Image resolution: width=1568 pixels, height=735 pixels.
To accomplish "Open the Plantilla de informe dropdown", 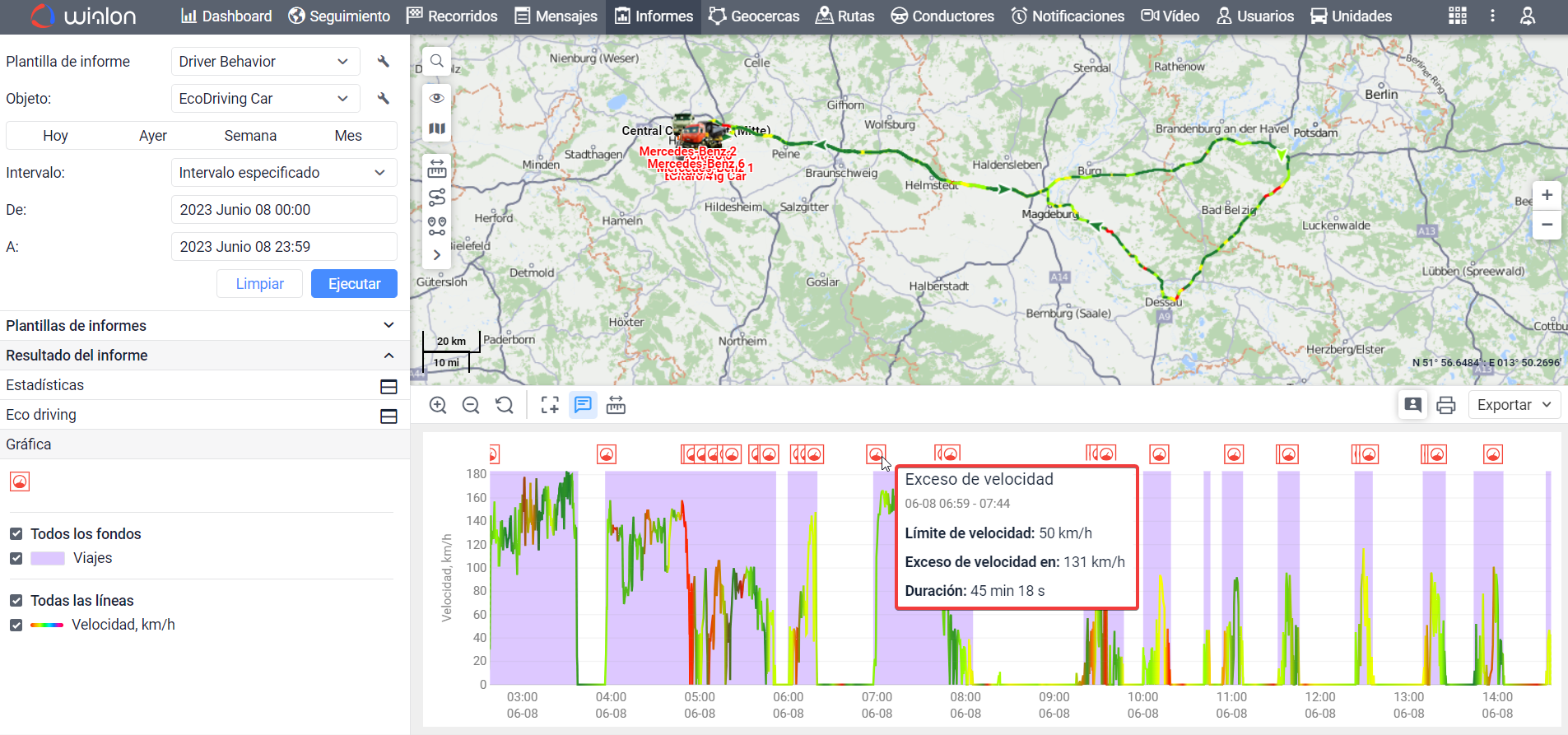I will coord(265,62).
